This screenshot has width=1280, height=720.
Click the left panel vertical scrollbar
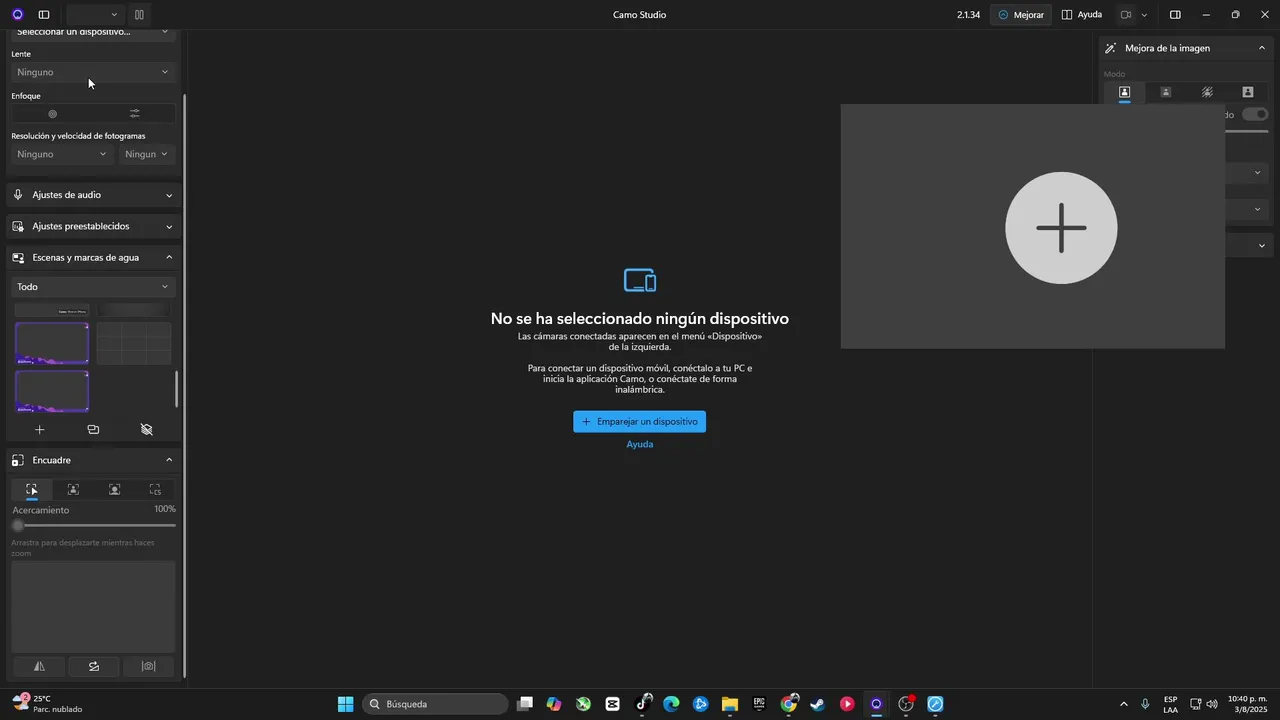tap(185, 387)
